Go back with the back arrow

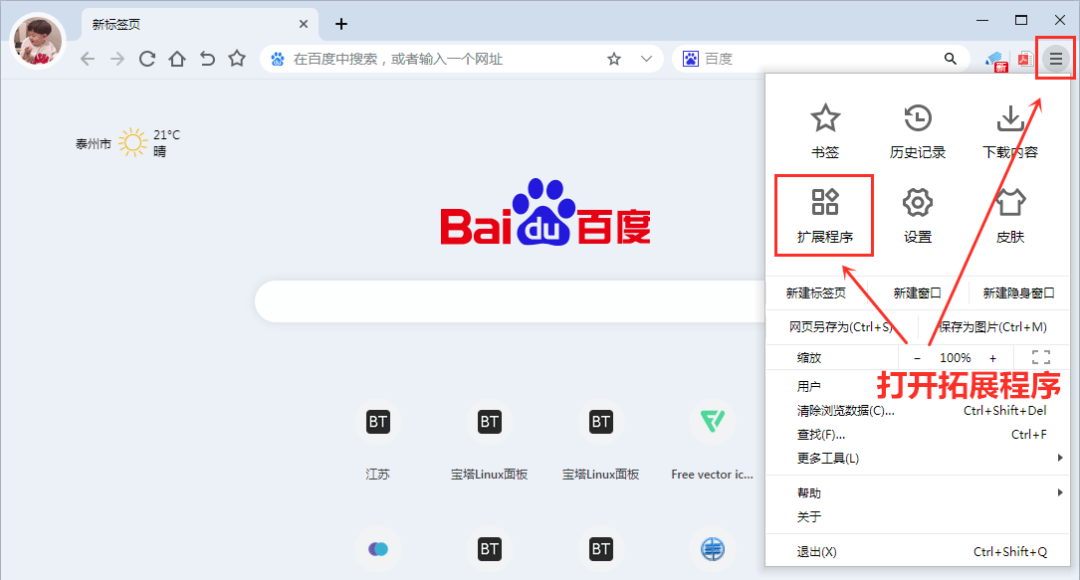[87, 59]
